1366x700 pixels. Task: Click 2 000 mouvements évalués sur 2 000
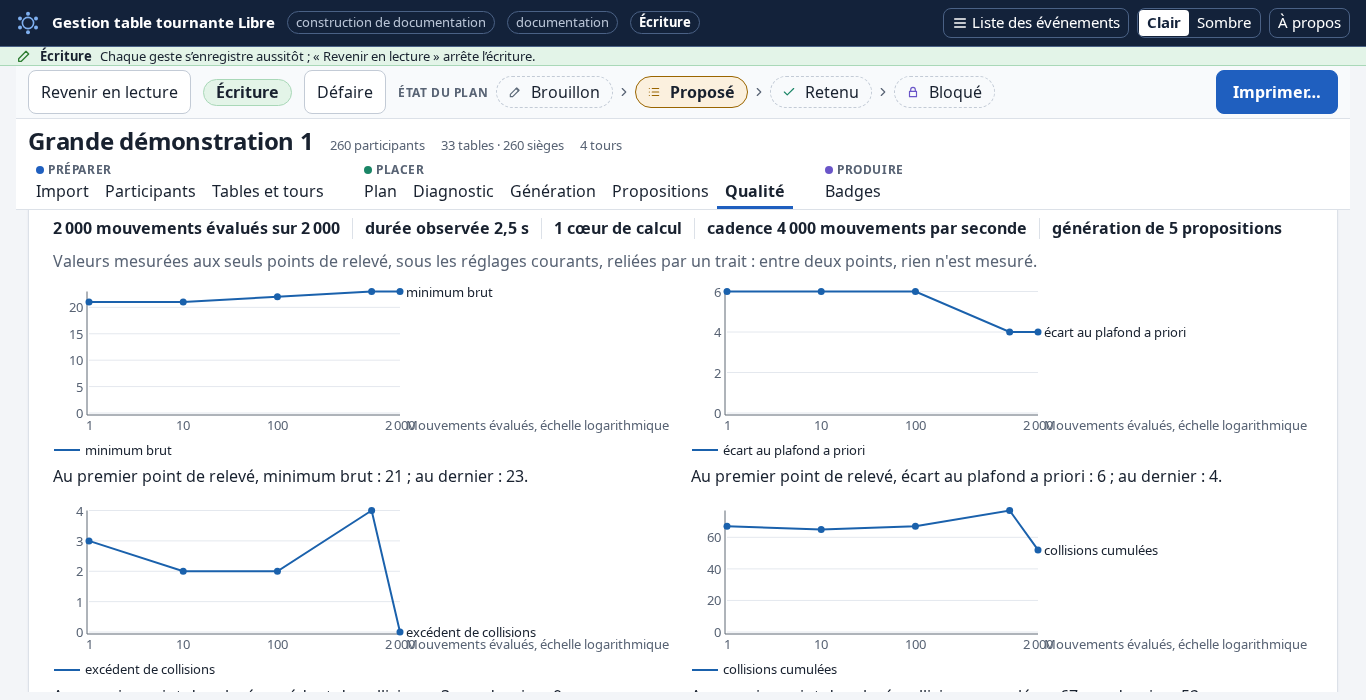point(196,228)
